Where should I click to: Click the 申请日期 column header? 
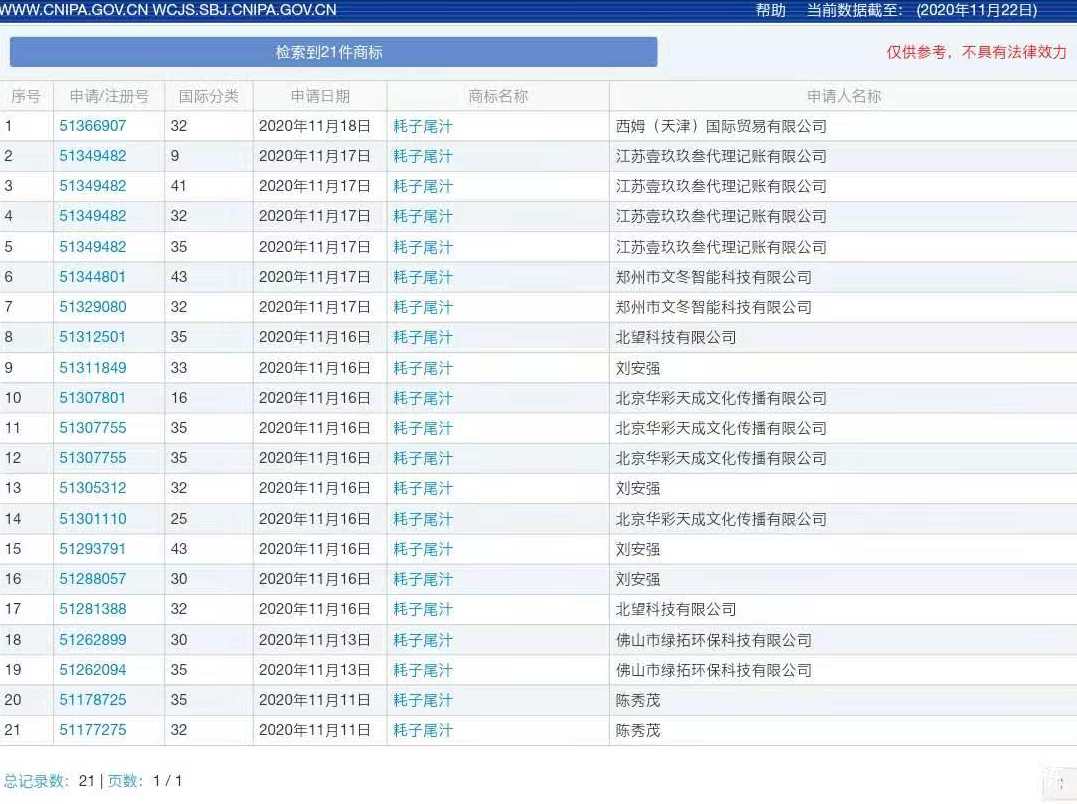320,96
